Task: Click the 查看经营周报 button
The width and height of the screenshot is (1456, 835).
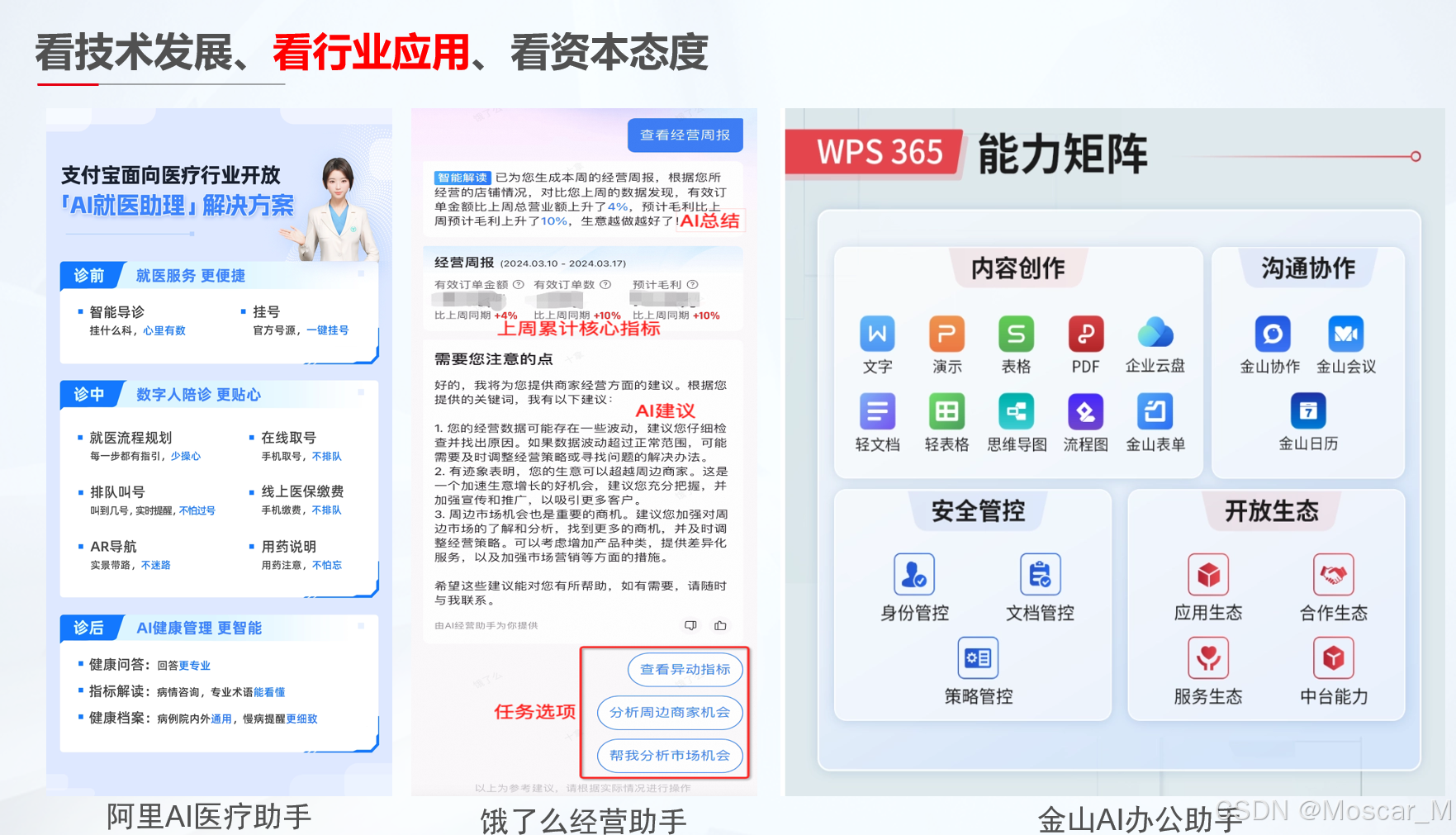Action: (685, 135)
